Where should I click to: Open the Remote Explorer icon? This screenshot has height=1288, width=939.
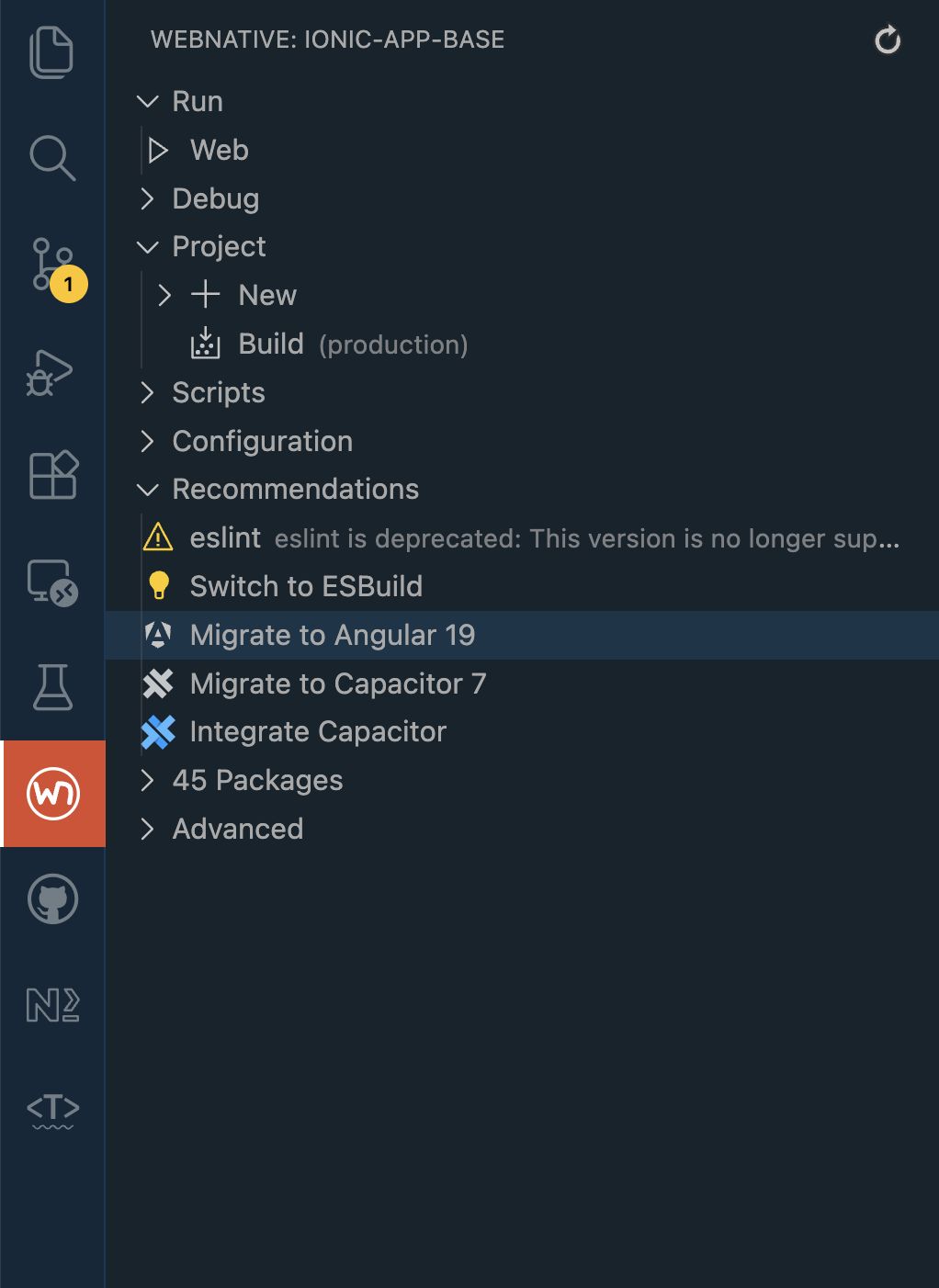[x=52, y=582]
